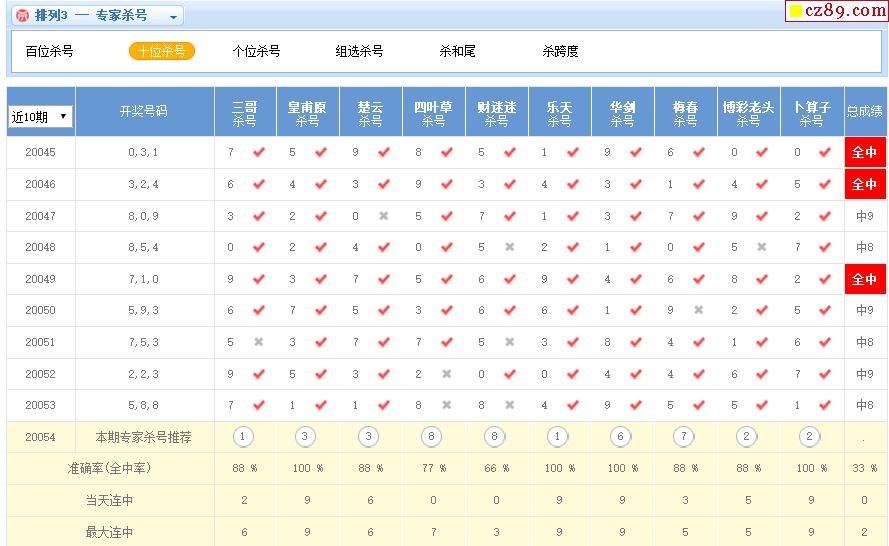Viewport: 889px width, 546px height.
Task: Click the 乐天杀号 column header
Action: point(560,112)
